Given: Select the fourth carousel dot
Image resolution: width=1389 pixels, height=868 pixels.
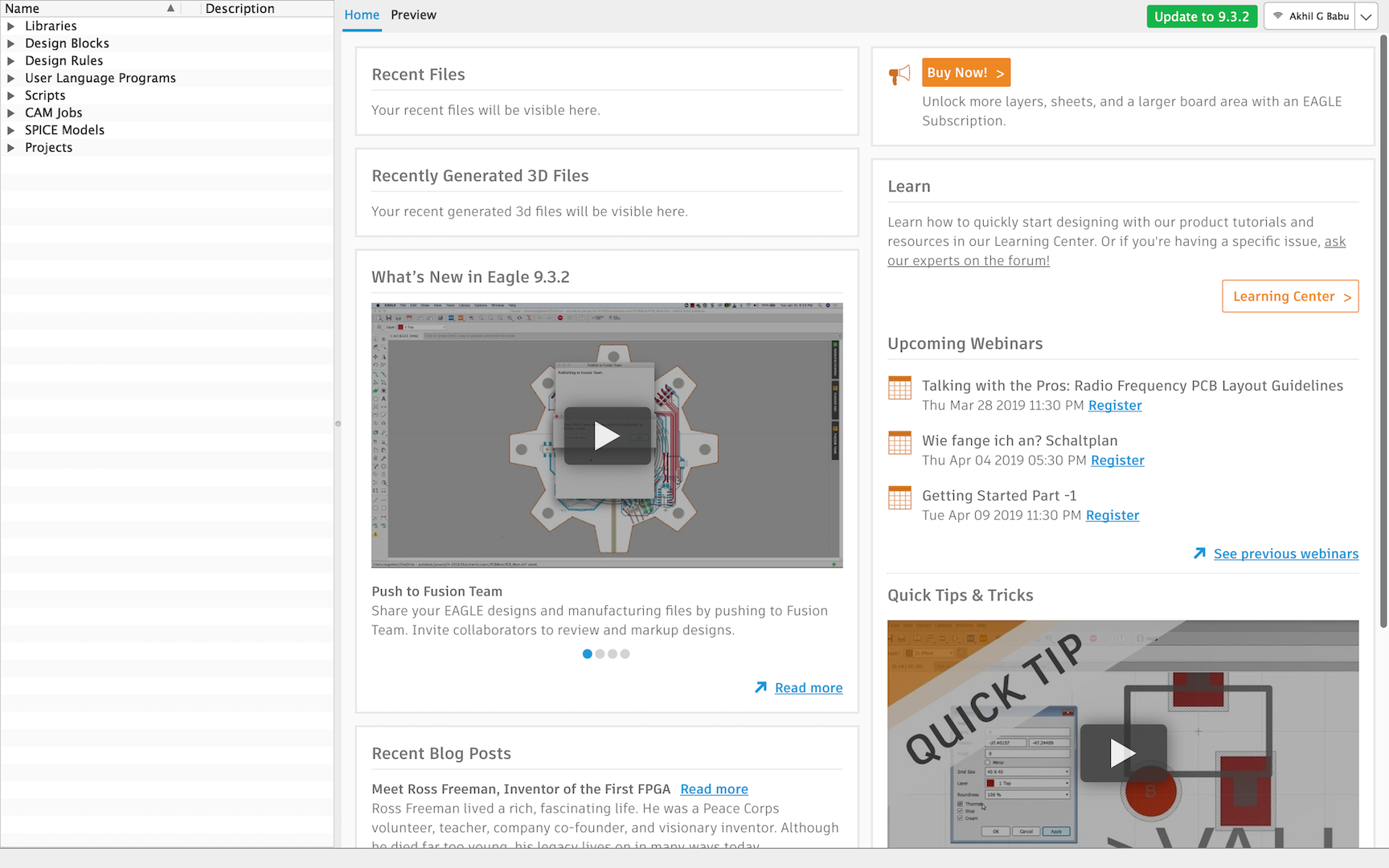Looking at the screenshot, I should 625,654.
